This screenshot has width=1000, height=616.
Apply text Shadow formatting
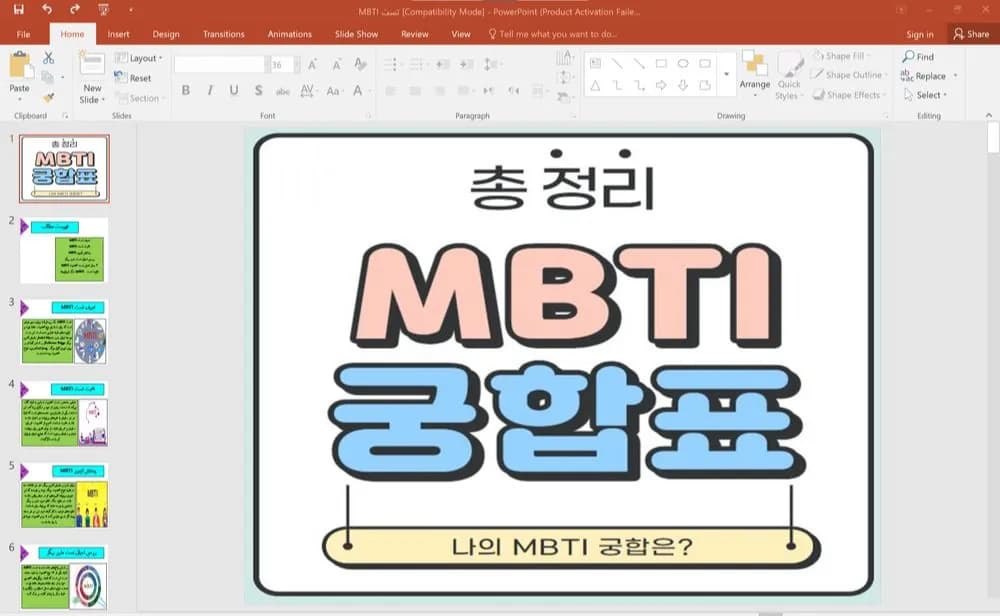(258, 91)
